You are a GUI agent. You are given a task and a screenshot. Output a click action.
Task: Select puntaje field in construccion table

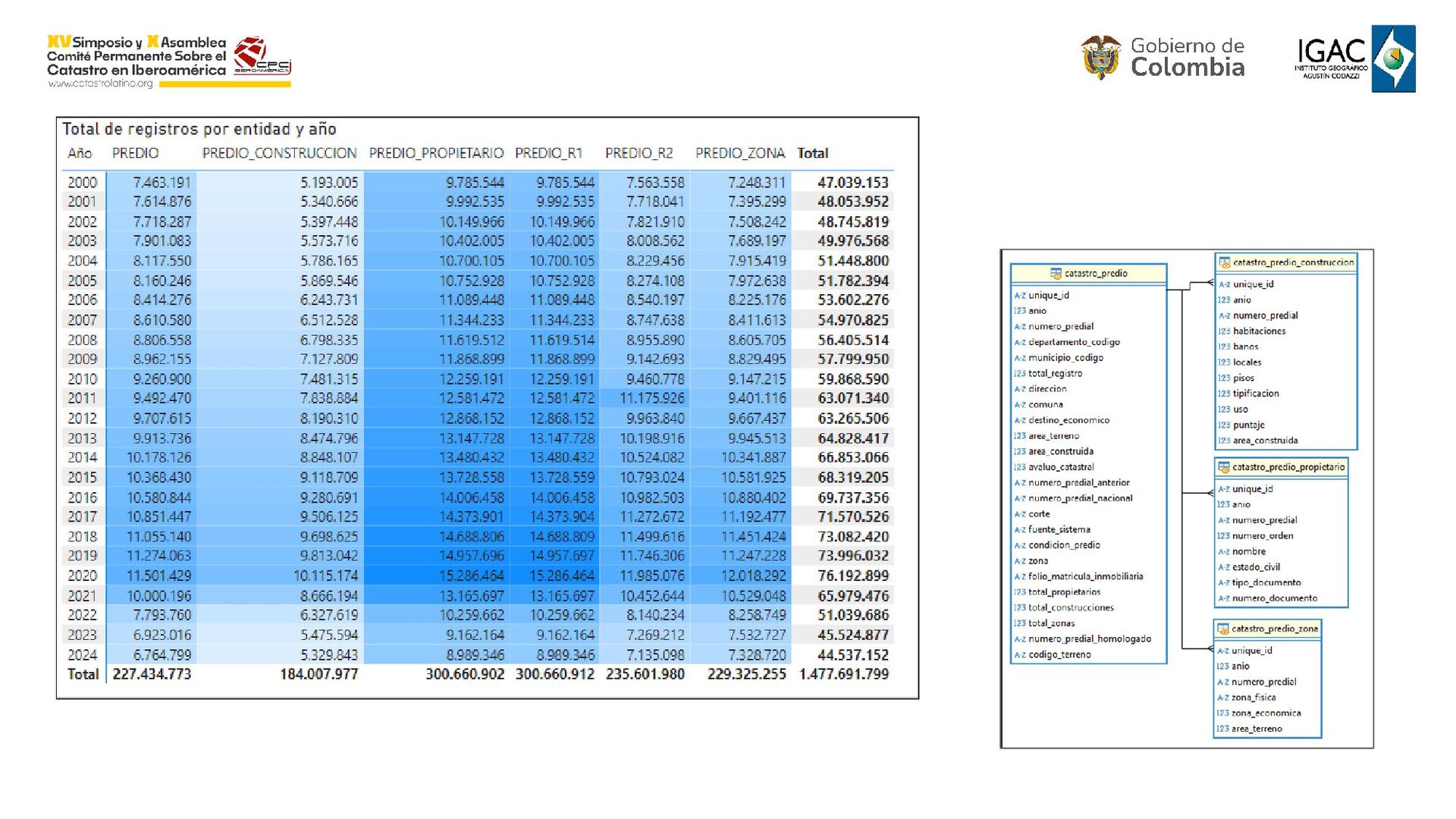pyautogui.click(x=1248, y=425)
